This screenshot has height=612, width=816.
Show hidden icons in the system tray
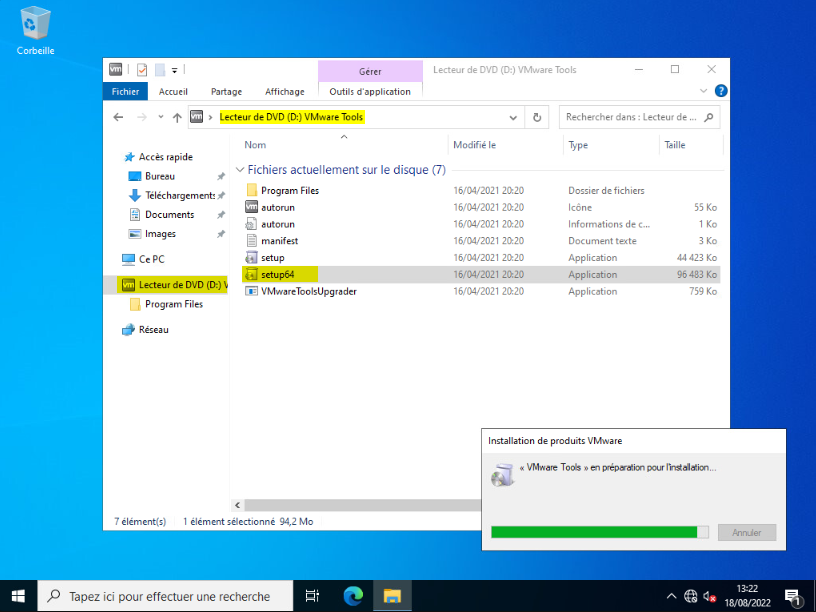click(x=671, y=596)
